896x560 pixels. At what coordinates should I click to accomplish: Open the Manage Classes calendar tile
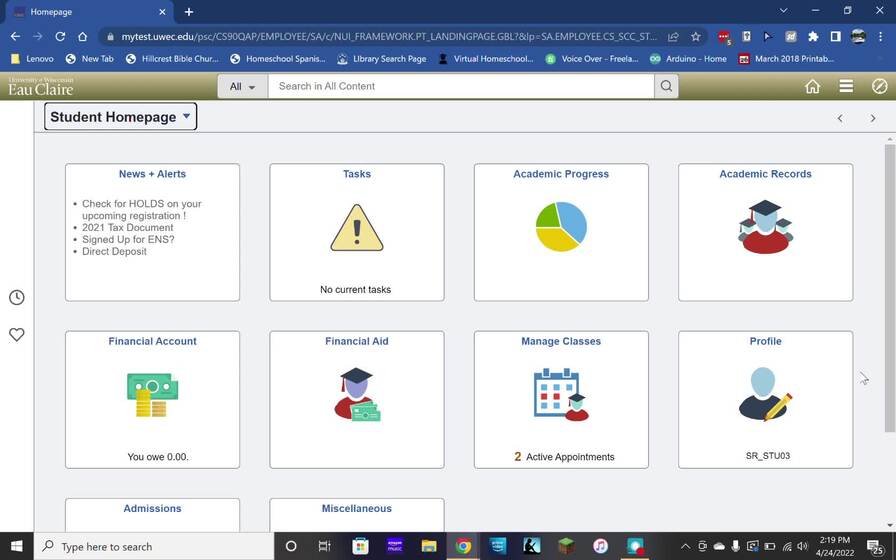pos(561,399)
